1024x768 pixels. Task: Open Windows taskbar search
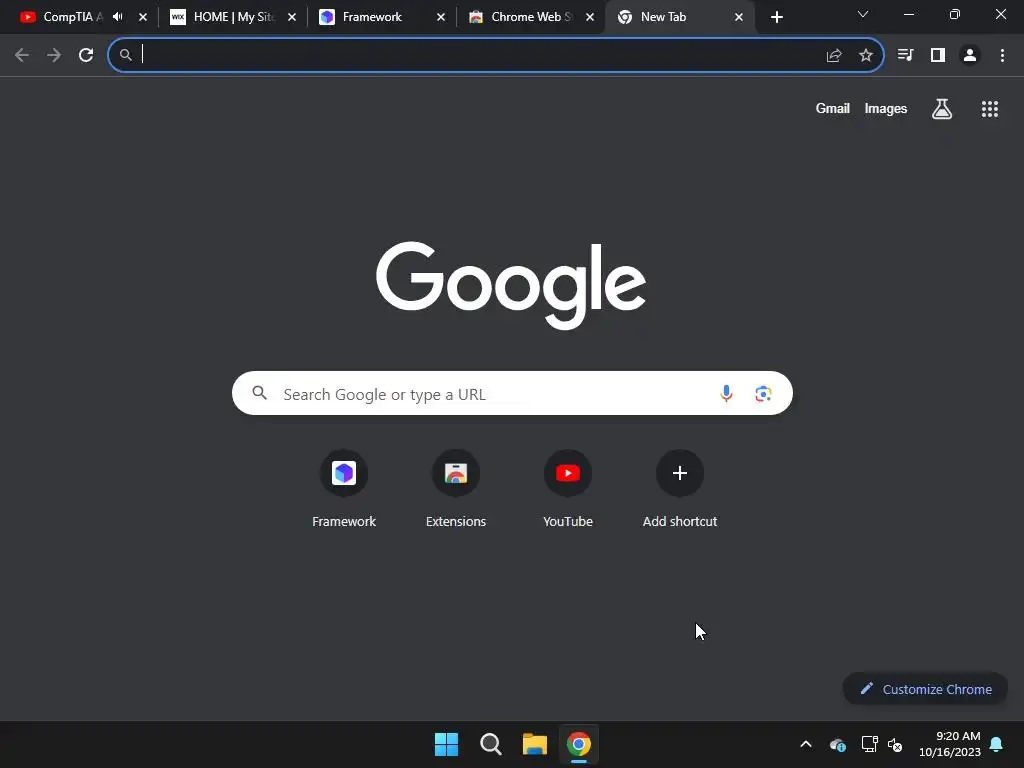point(490,744)
